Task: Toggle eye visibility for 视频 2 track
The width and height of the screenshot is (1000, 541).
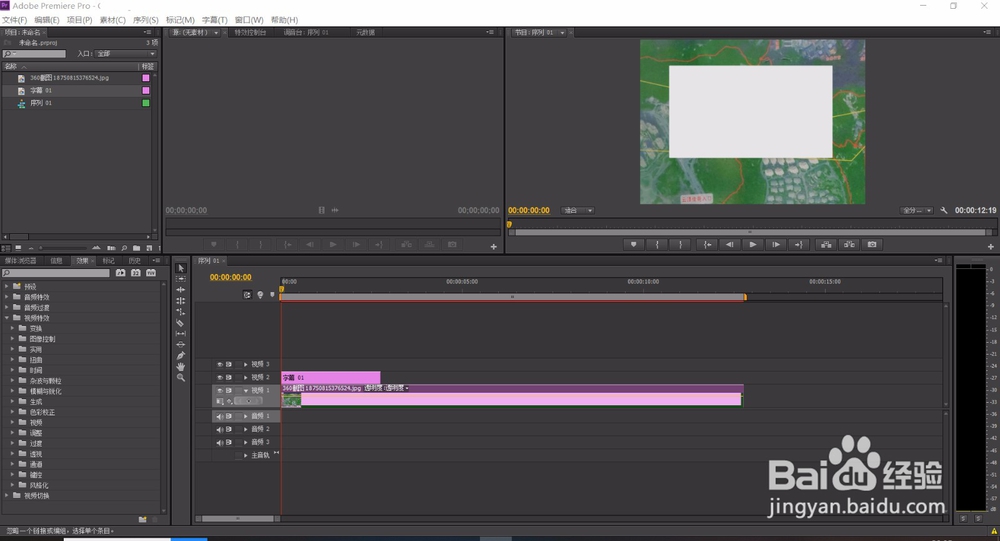Action: click(219, 378)
